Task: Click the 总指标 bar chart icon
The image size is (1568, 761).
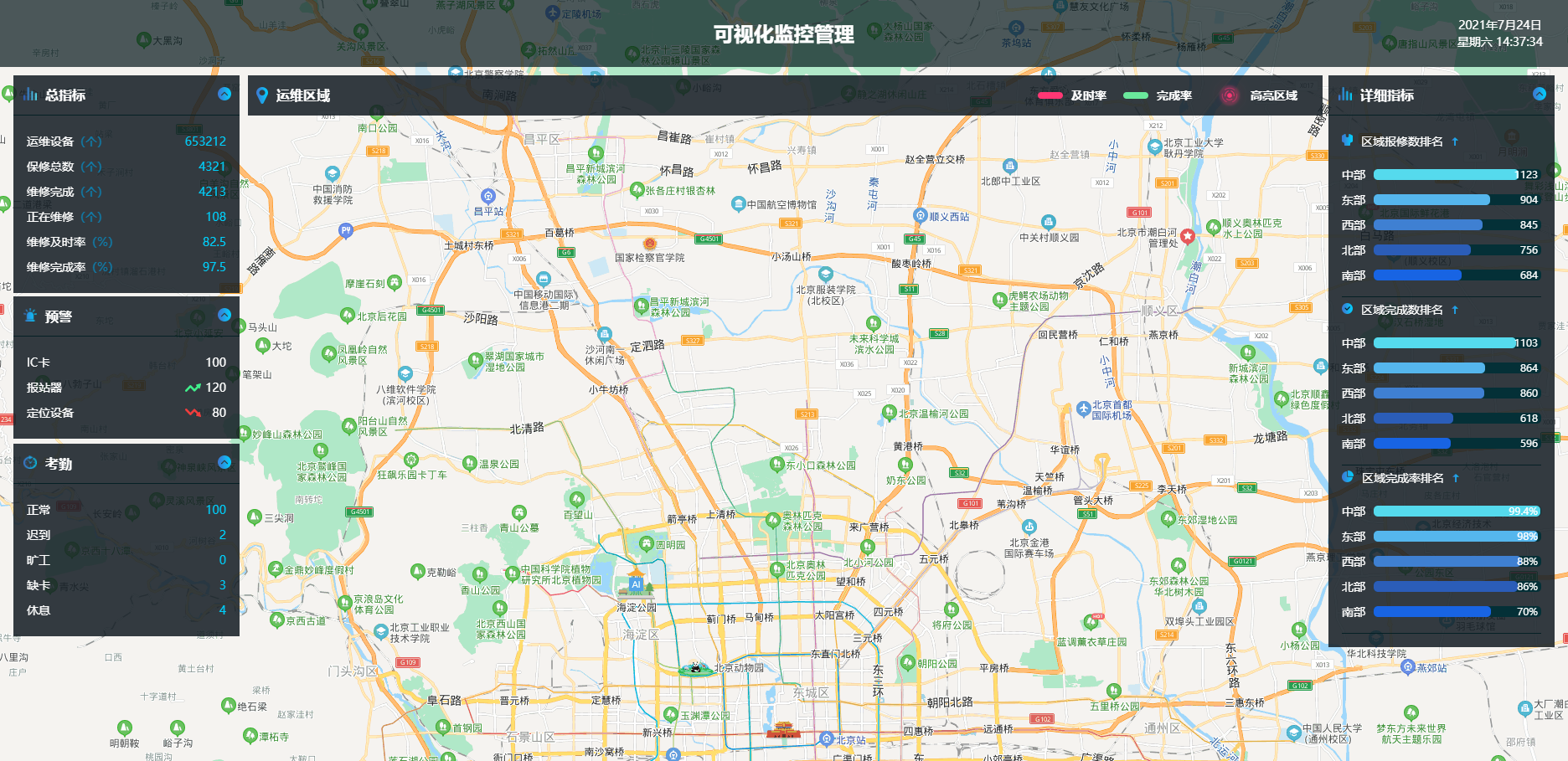Action: point(30,94)
